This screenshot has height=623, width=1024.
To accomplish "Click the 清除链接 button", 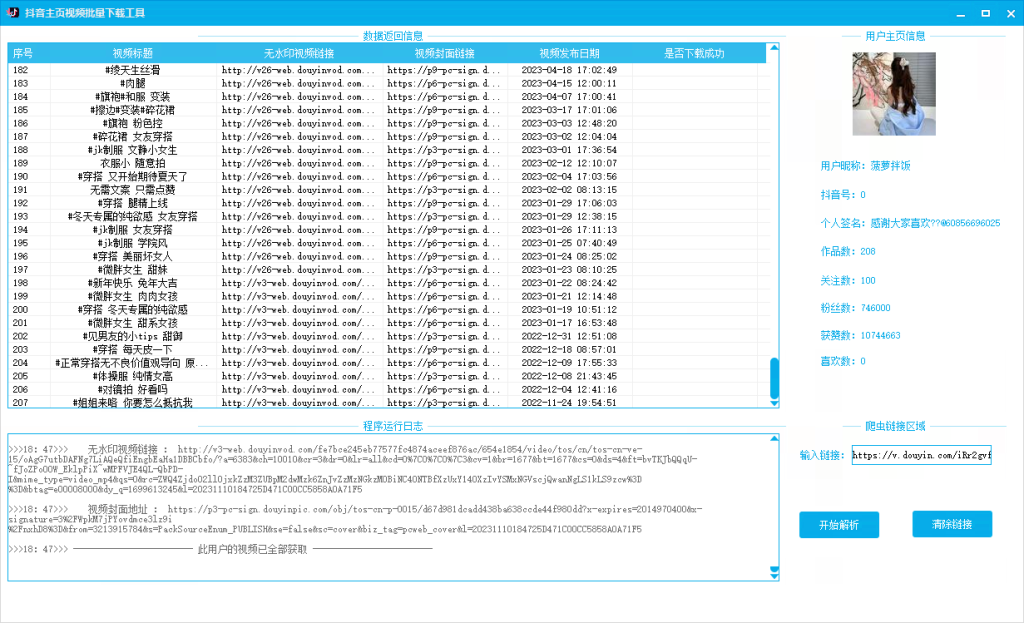I will click(x=952, y=524).
